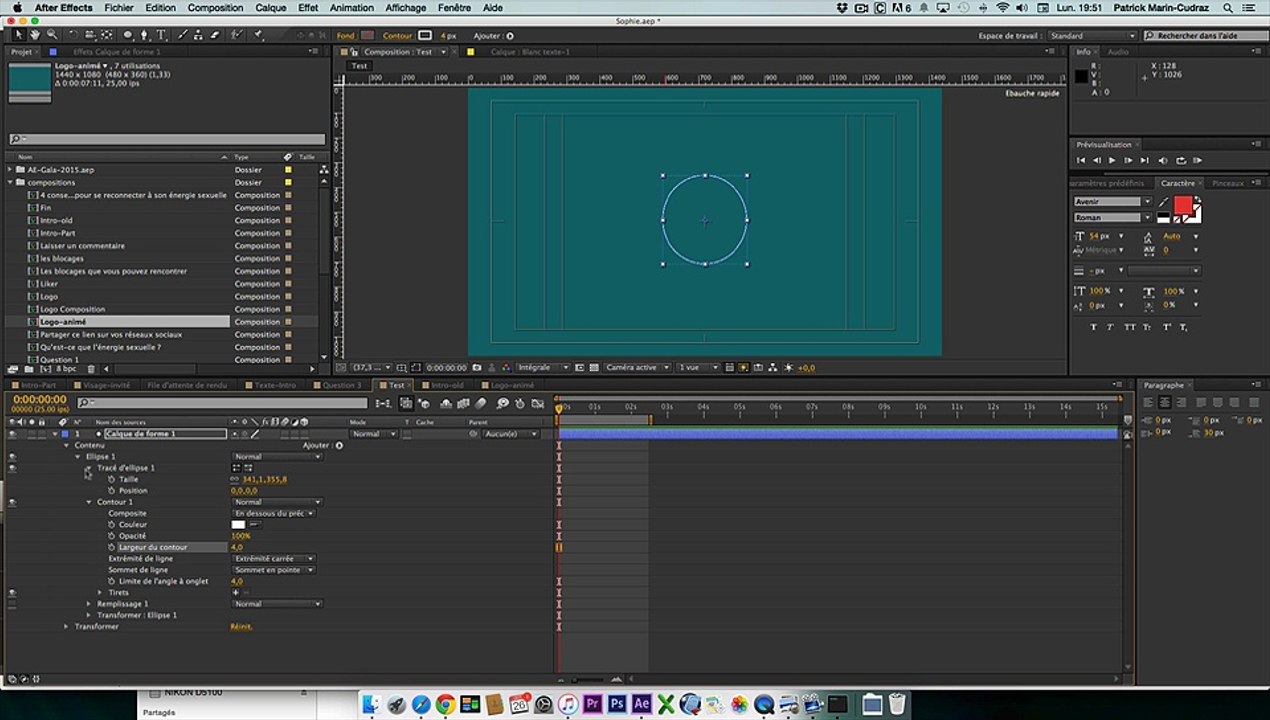The height and width of the screenshot is (720, 1270).
Task: Open the composition mini-flowchart icon
Action: tap(382, 403)
